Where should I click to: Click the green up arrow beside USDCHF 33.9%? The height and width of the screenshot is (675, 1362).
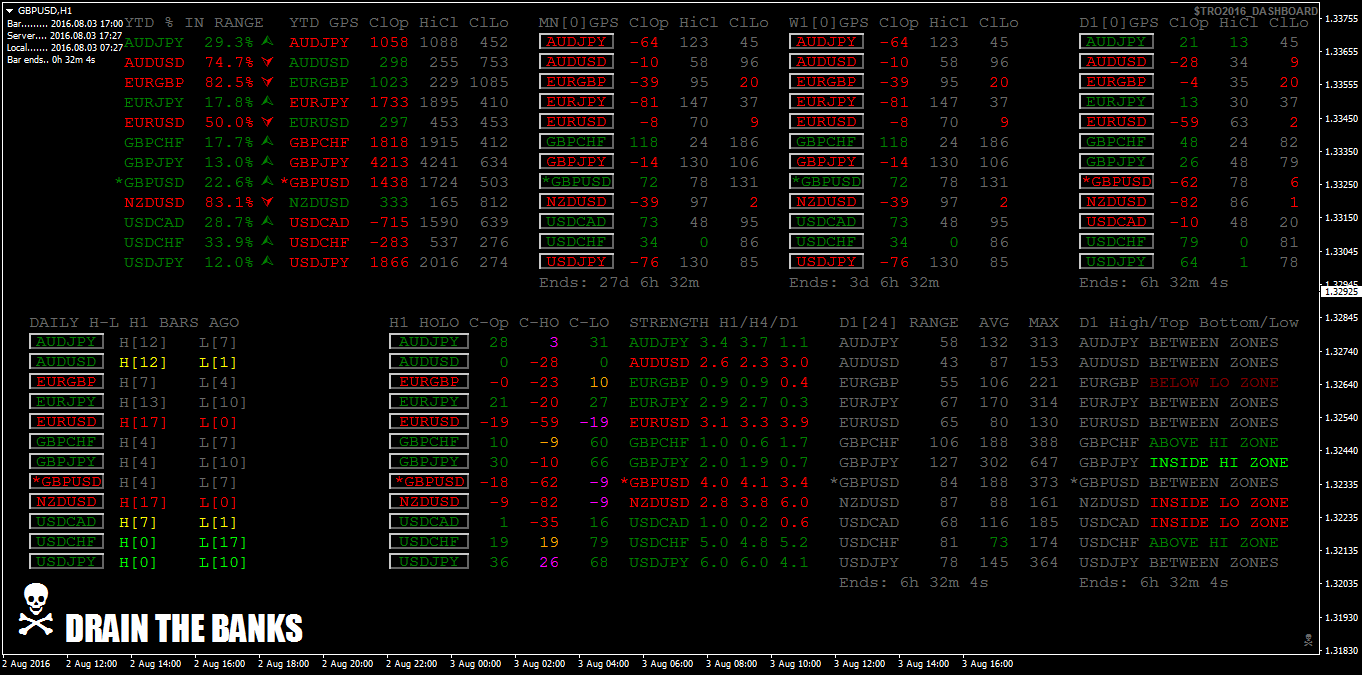pos(267,241)
